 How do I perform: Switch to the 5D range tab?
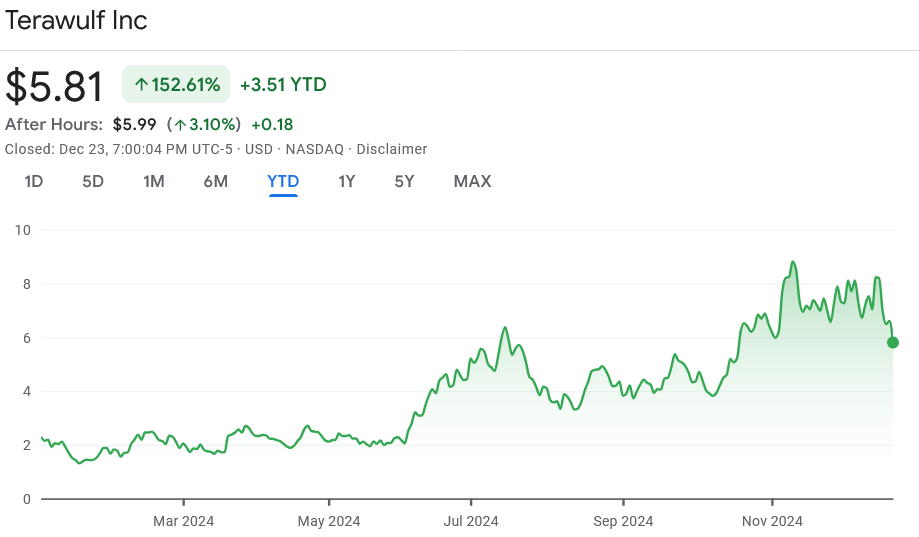pyautogui.click(x=93, y=182)
